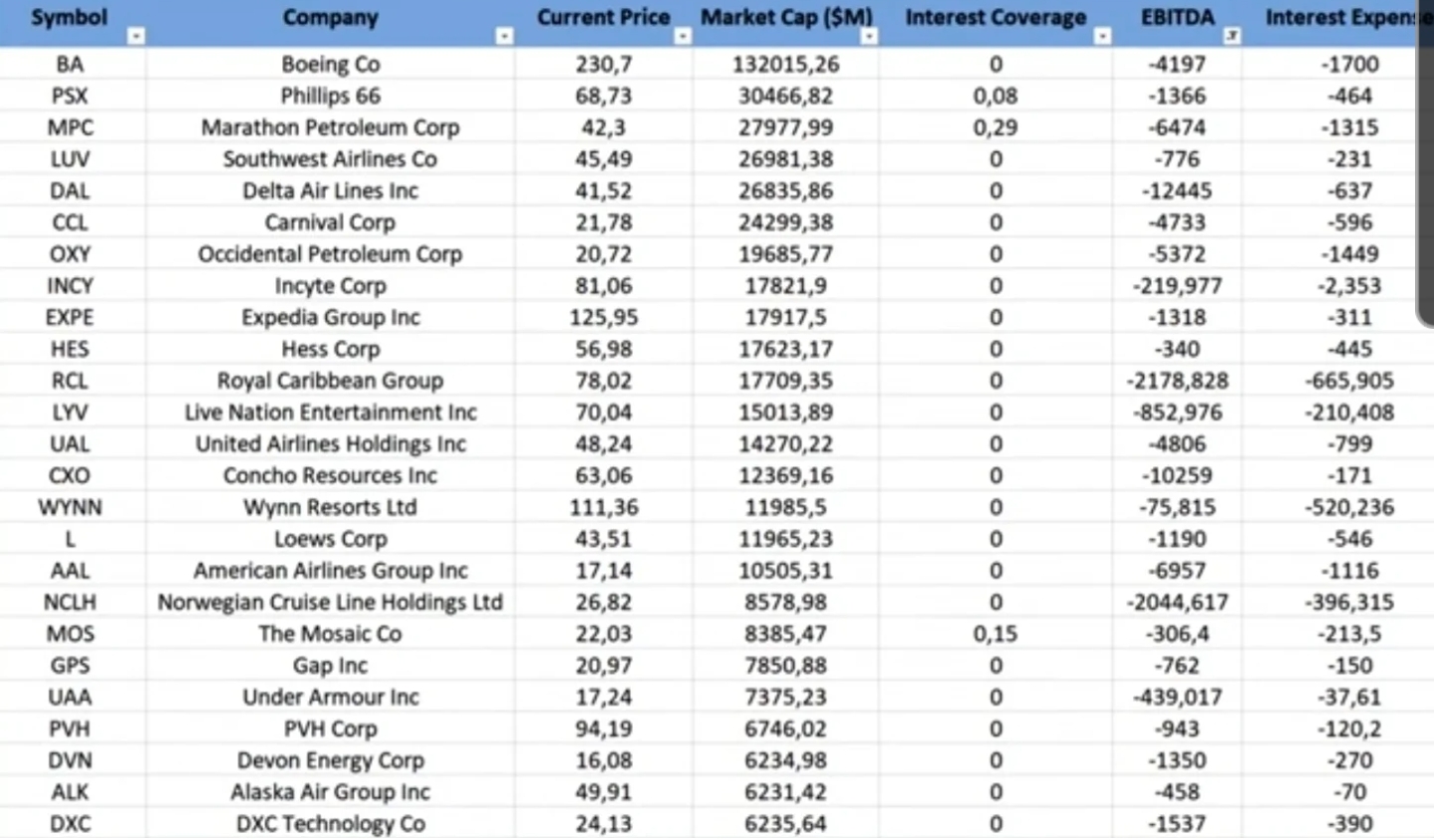Click Royal Caribbean interest expense -665,905
The width and height of the screenshot is (1434, 840).
pyautogui.click(x=1349, y=381)
